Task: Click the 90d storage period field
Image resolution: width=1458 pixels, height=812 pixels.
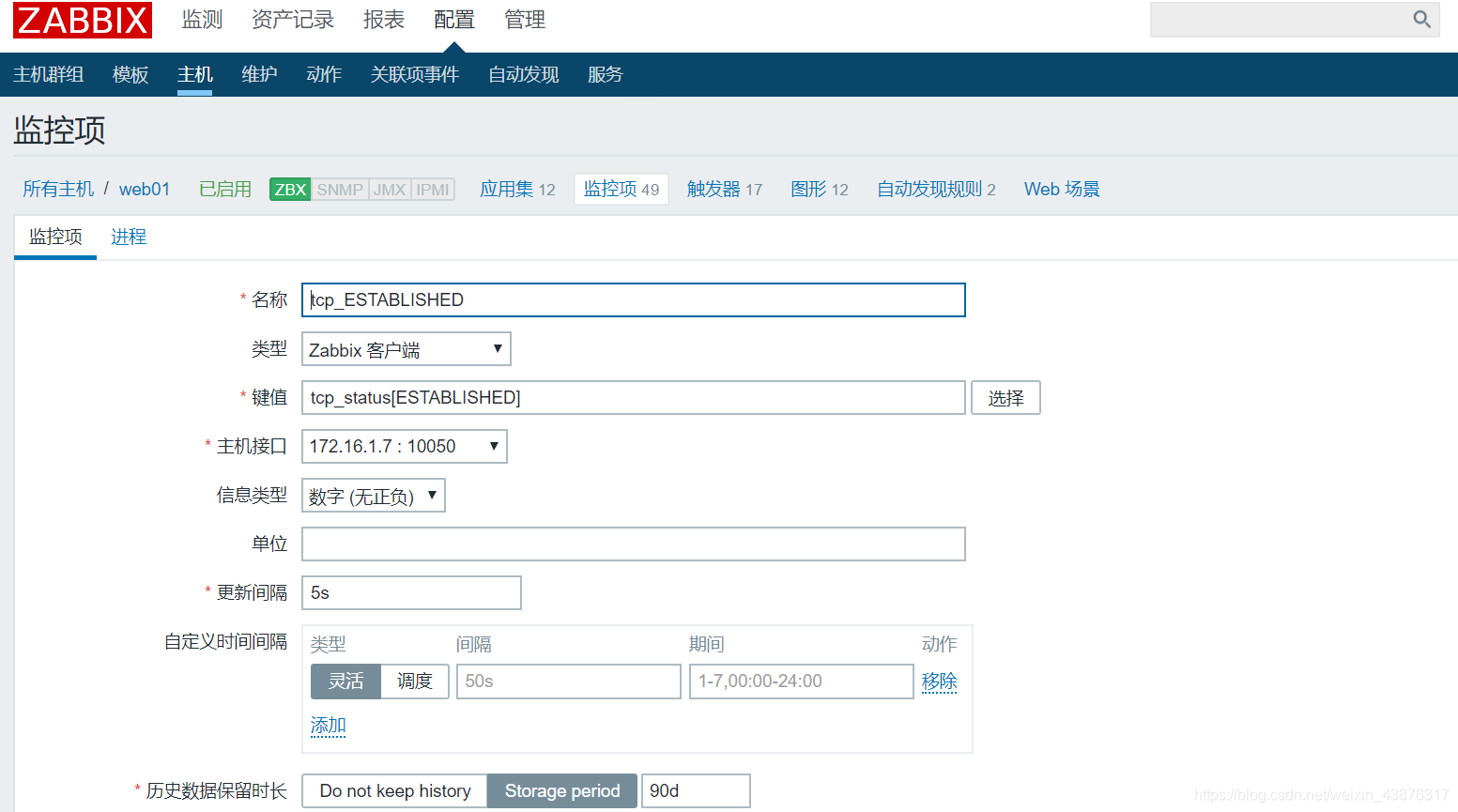Action: pyautogui.click(x=696, y=791)
